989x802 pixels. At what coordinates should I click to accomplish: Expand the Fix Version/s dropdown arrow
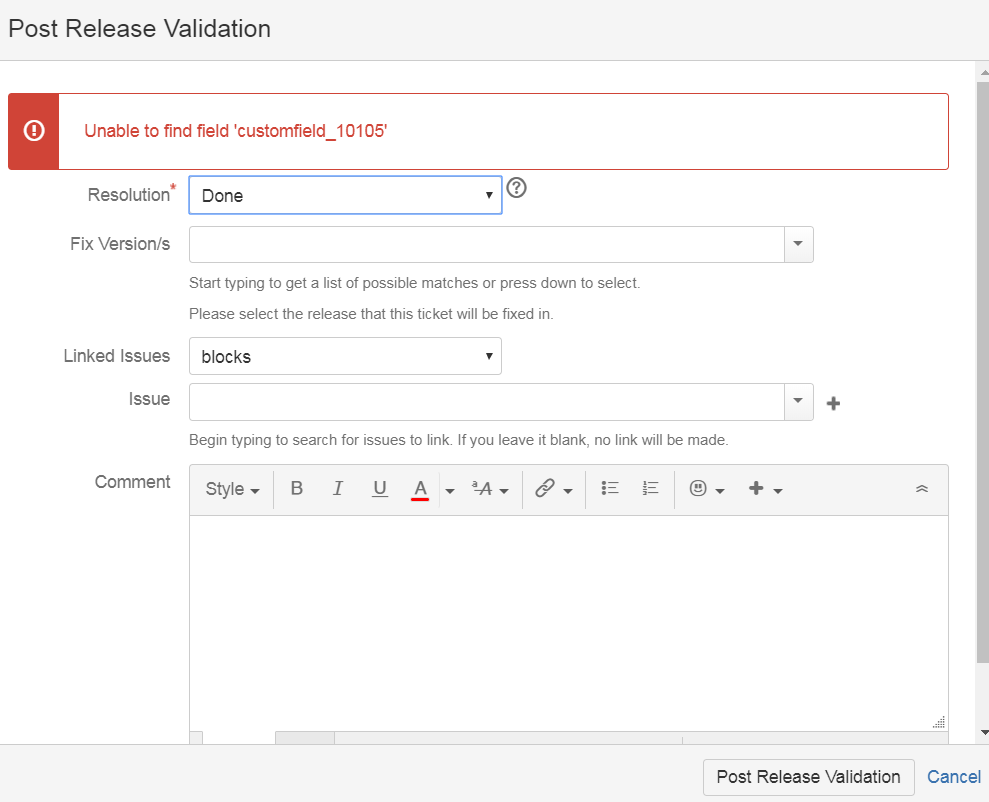798,244
